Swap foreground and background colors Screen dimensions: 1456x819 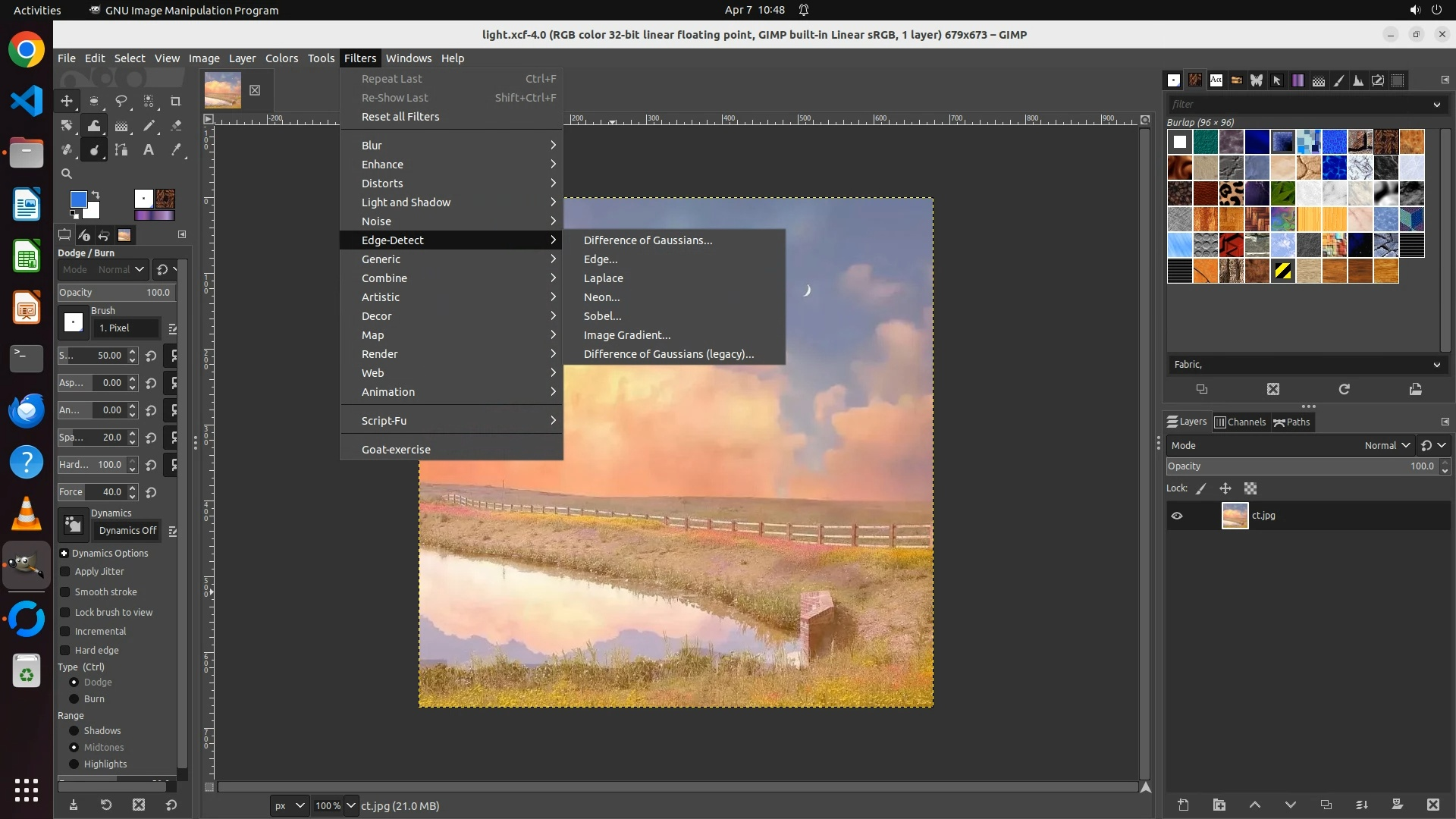[96, 195]
